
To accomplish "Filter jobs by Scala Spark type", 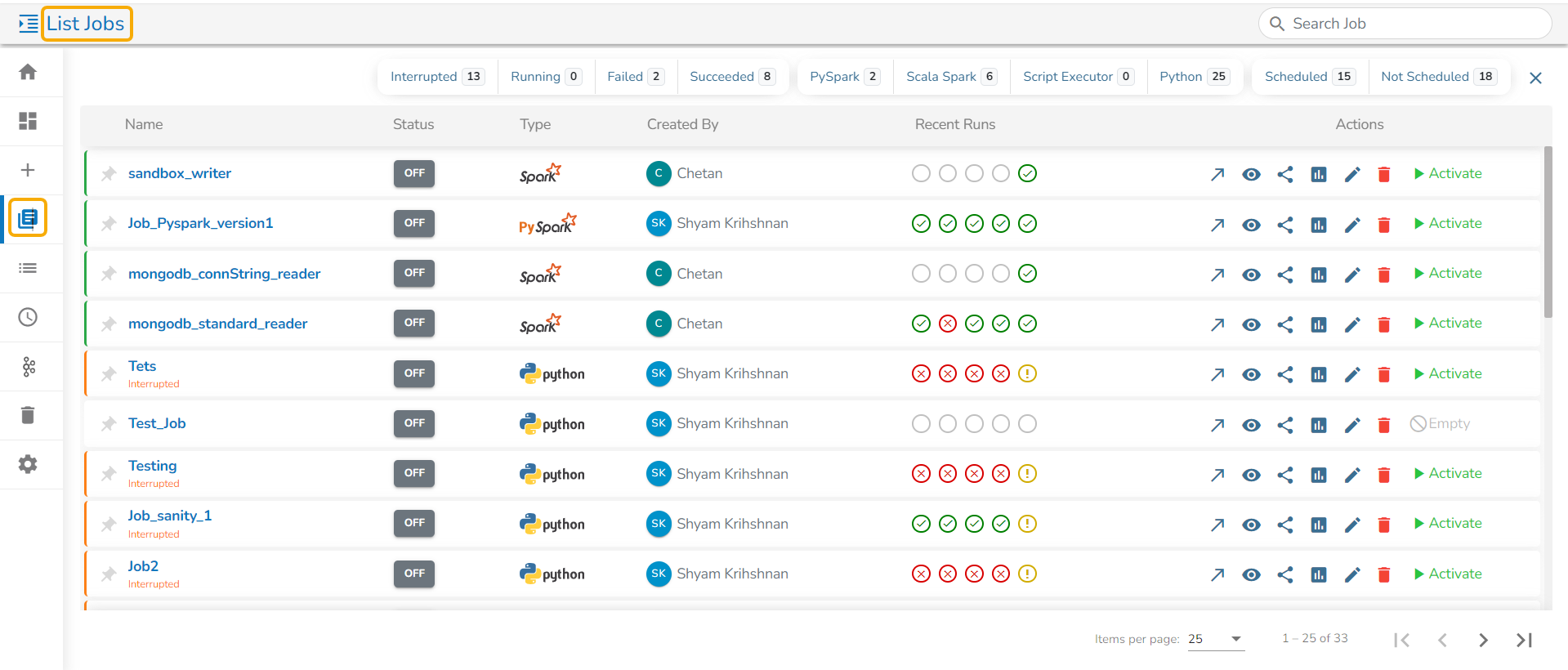I will click(x=951, y=77).
